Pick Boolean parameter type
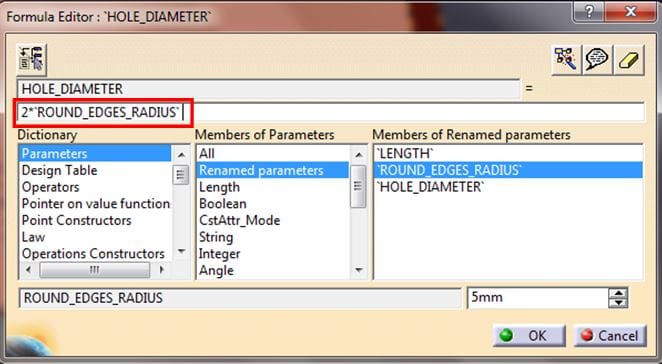The image size is (662, 364). click(x=223, y=204)
